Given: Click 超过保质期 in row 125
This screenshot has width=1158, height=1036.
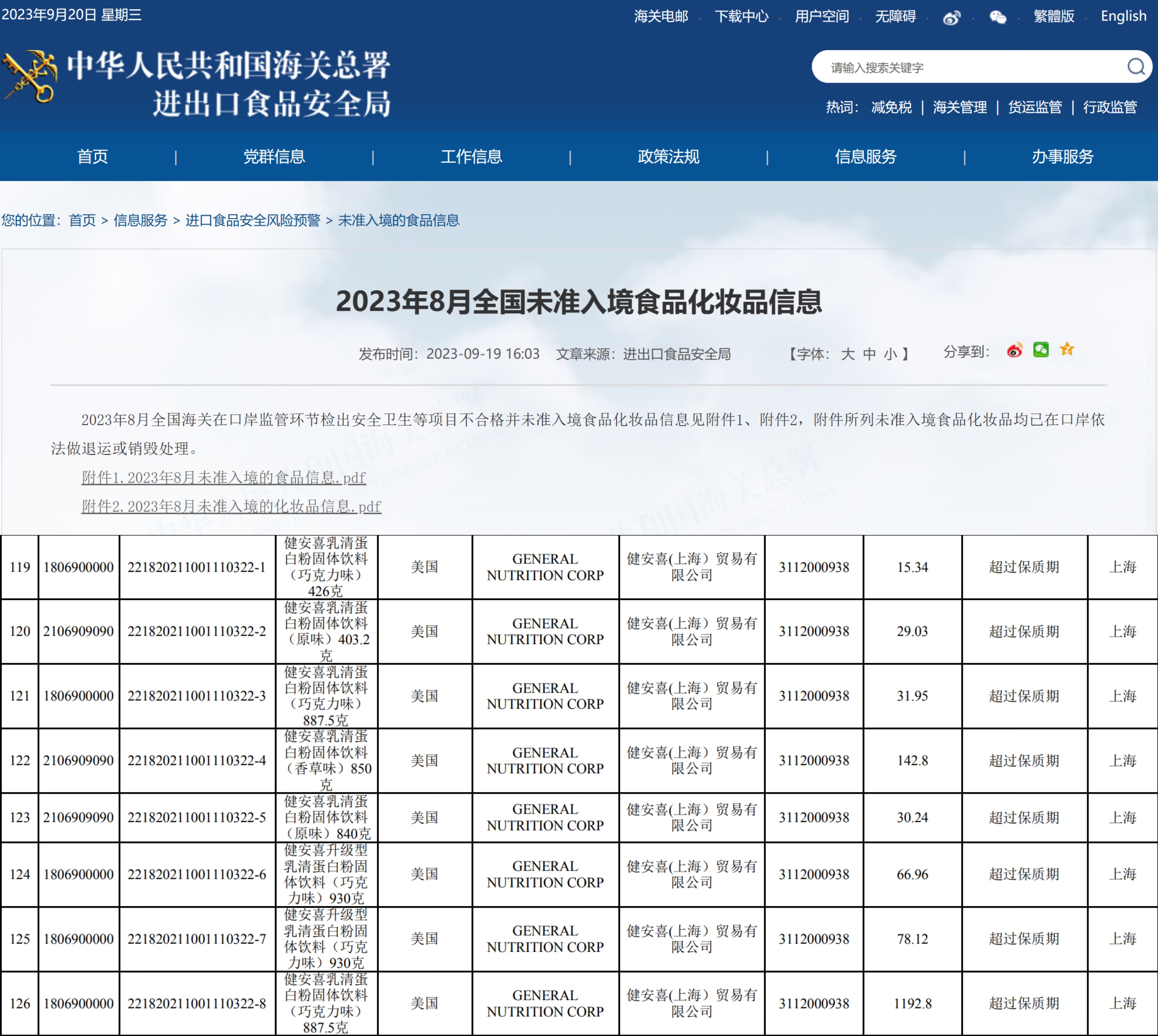Looking at the screenshot, I should 1024,939.
